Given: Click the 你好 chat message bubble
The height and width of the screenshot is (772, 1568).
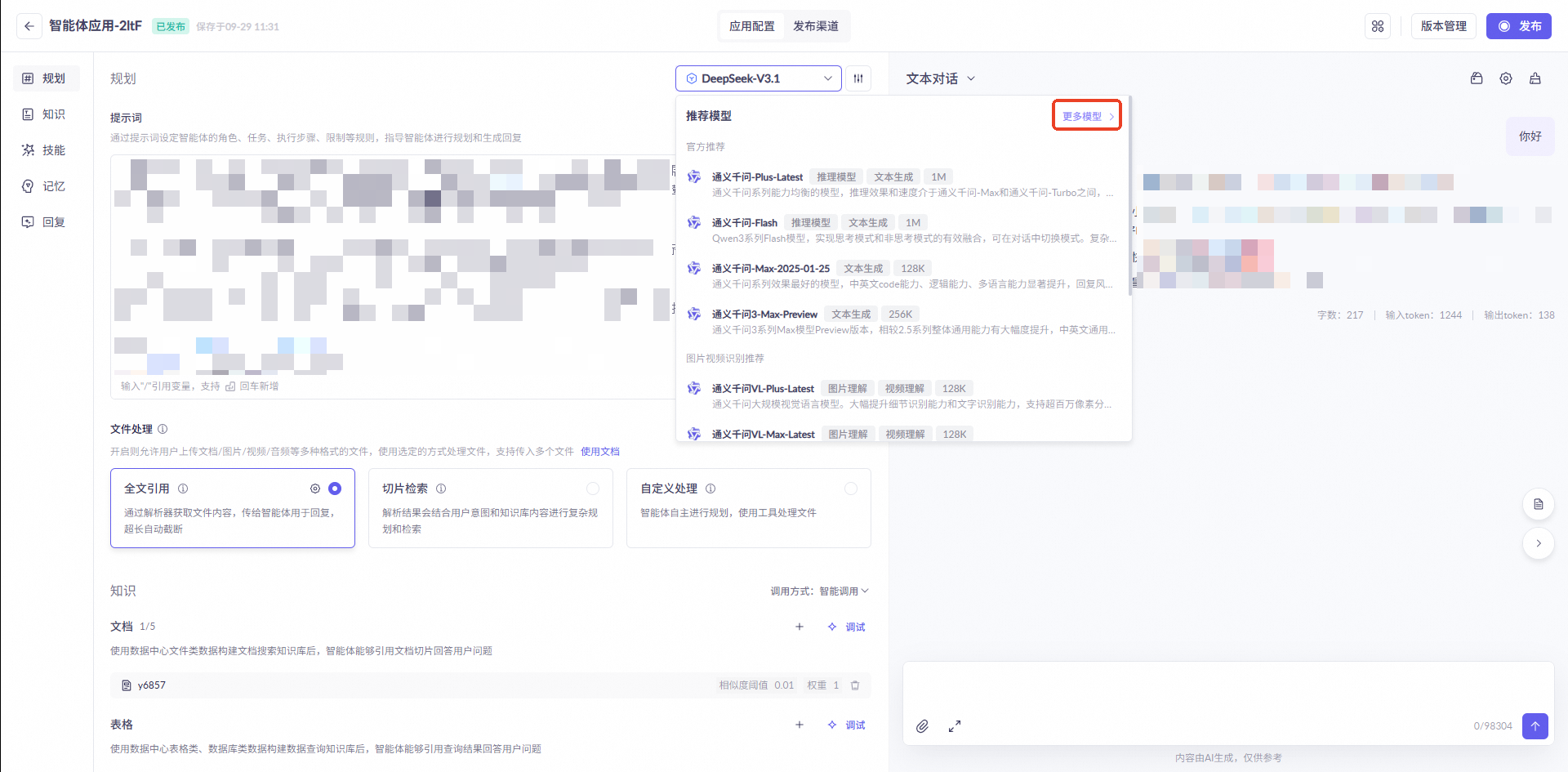Looking at the screenshot, I should coord(1530,136).
